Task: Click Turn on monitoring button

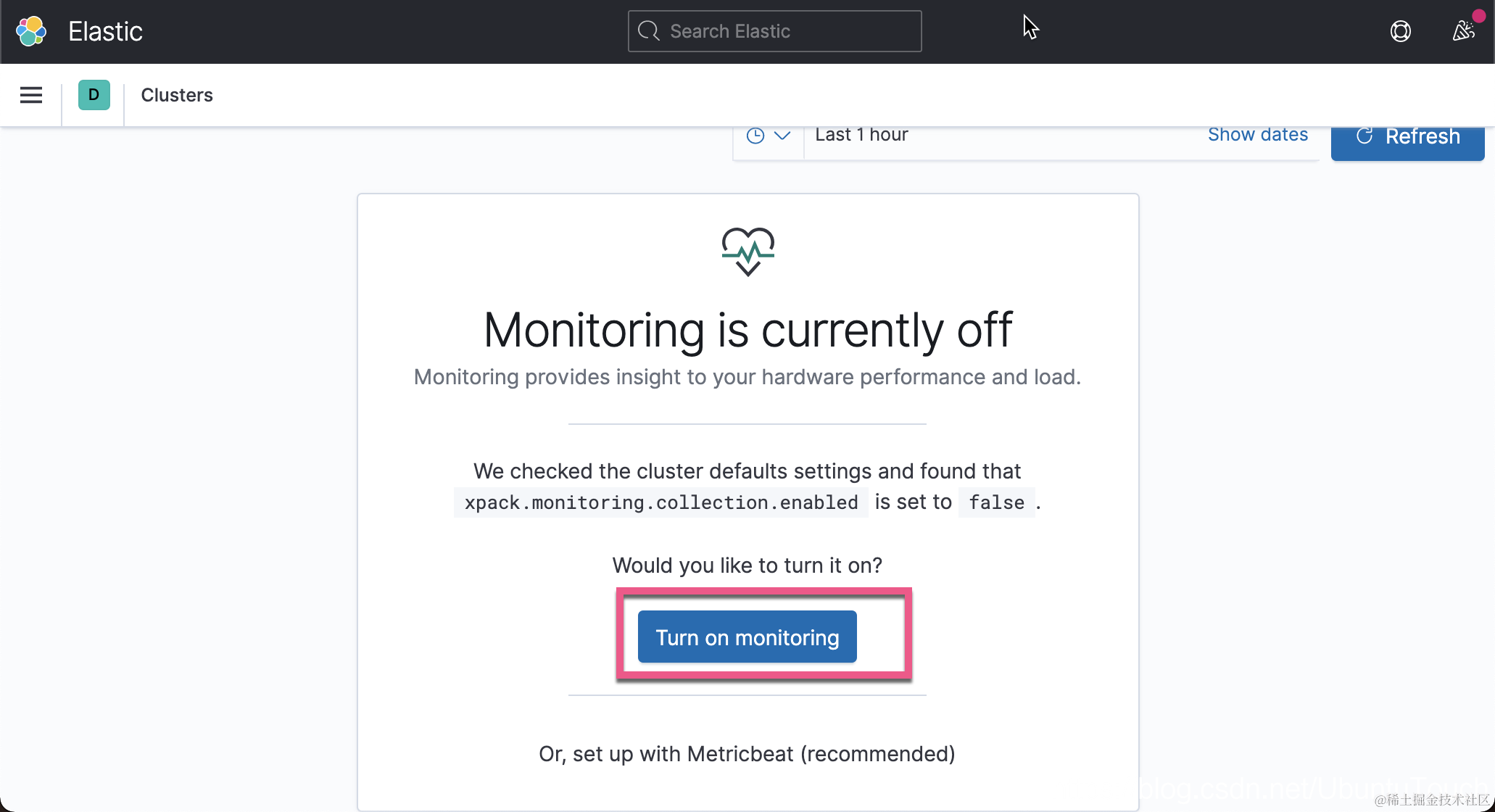Action: point(747,637)
